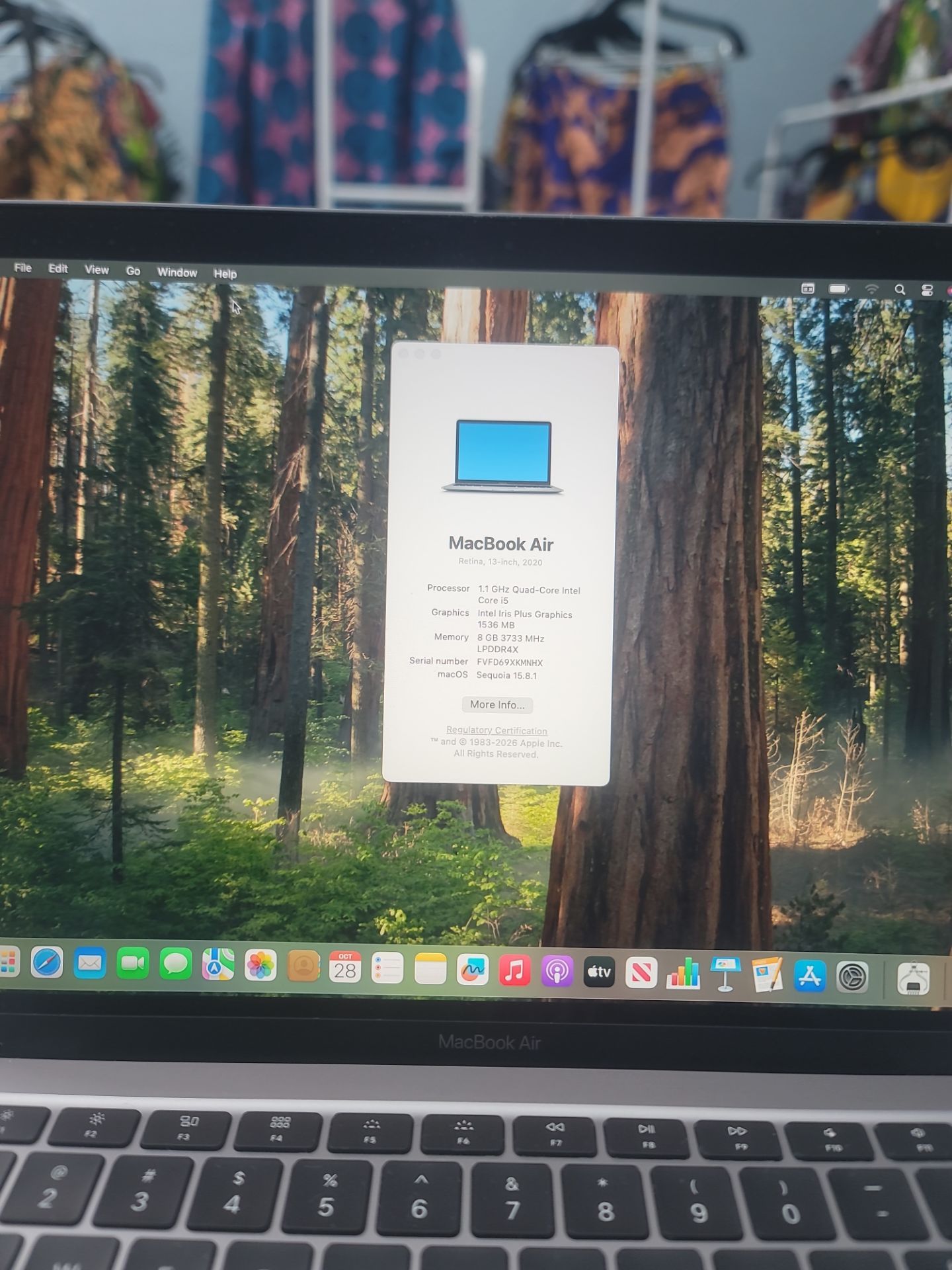
Task: Close the About This Mac window
Action: (404, 354)
